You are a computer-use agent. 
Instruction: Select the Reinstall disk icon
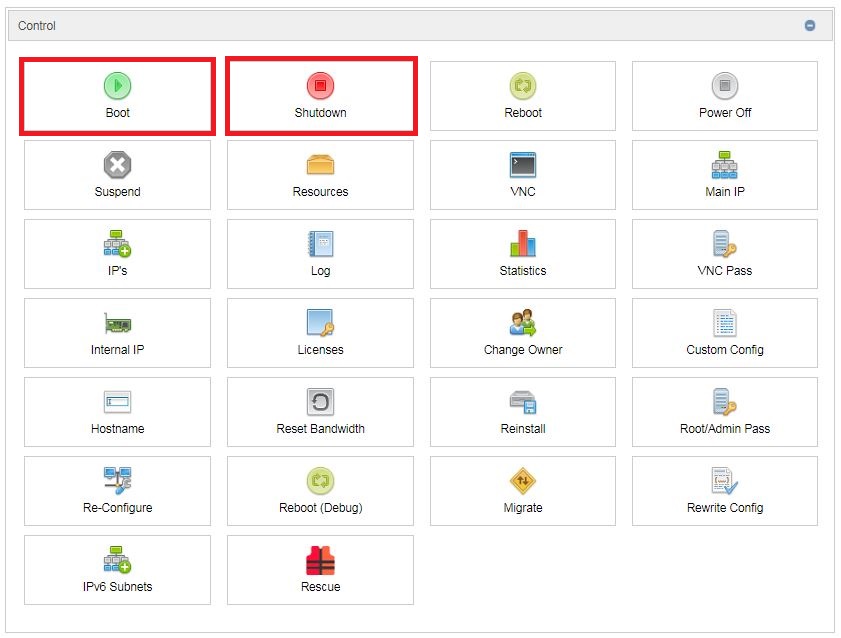click(x=523, y=402)
